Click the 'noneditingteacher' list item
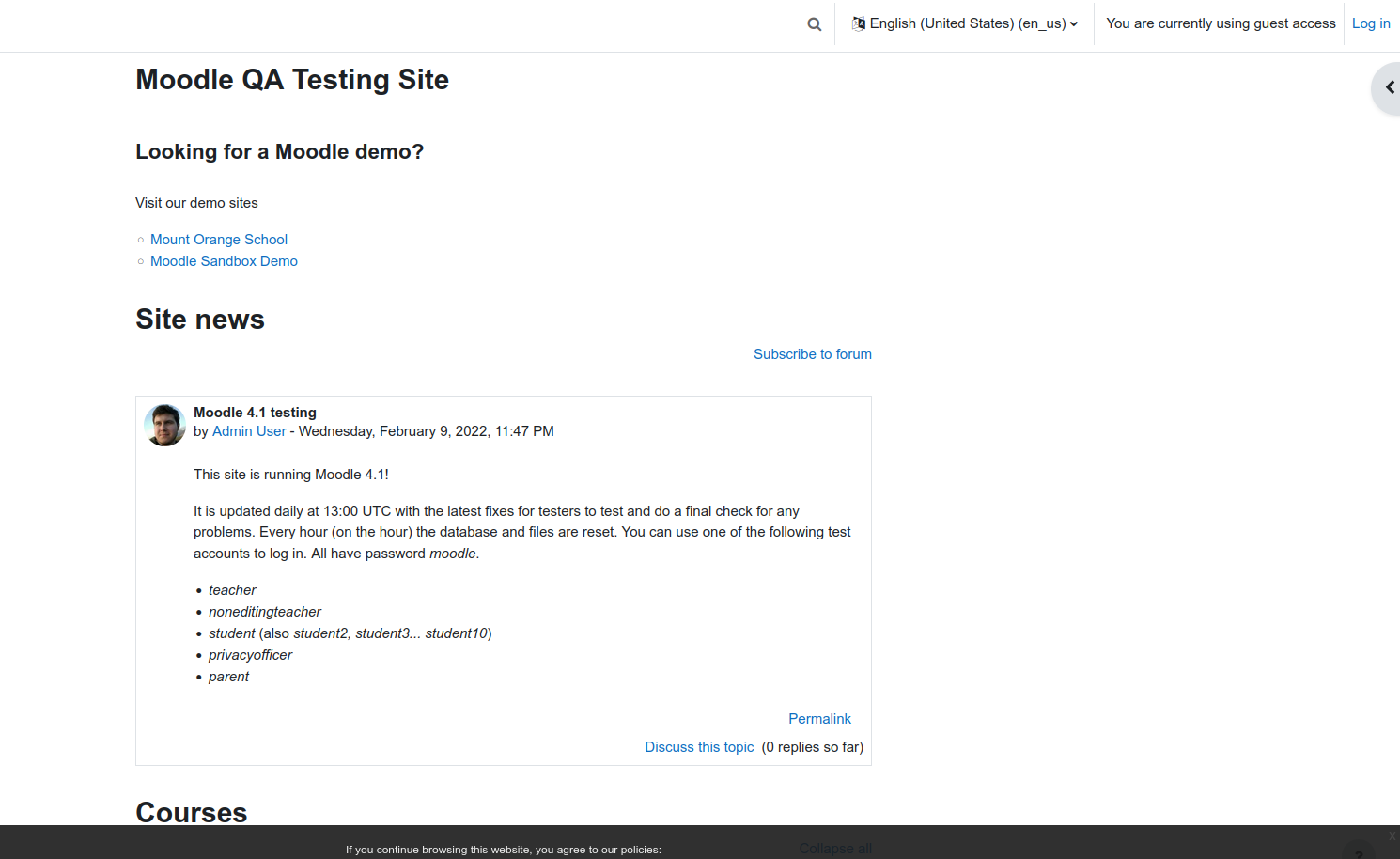Viewport: 1400px width, 859px height. click(265, 612)
